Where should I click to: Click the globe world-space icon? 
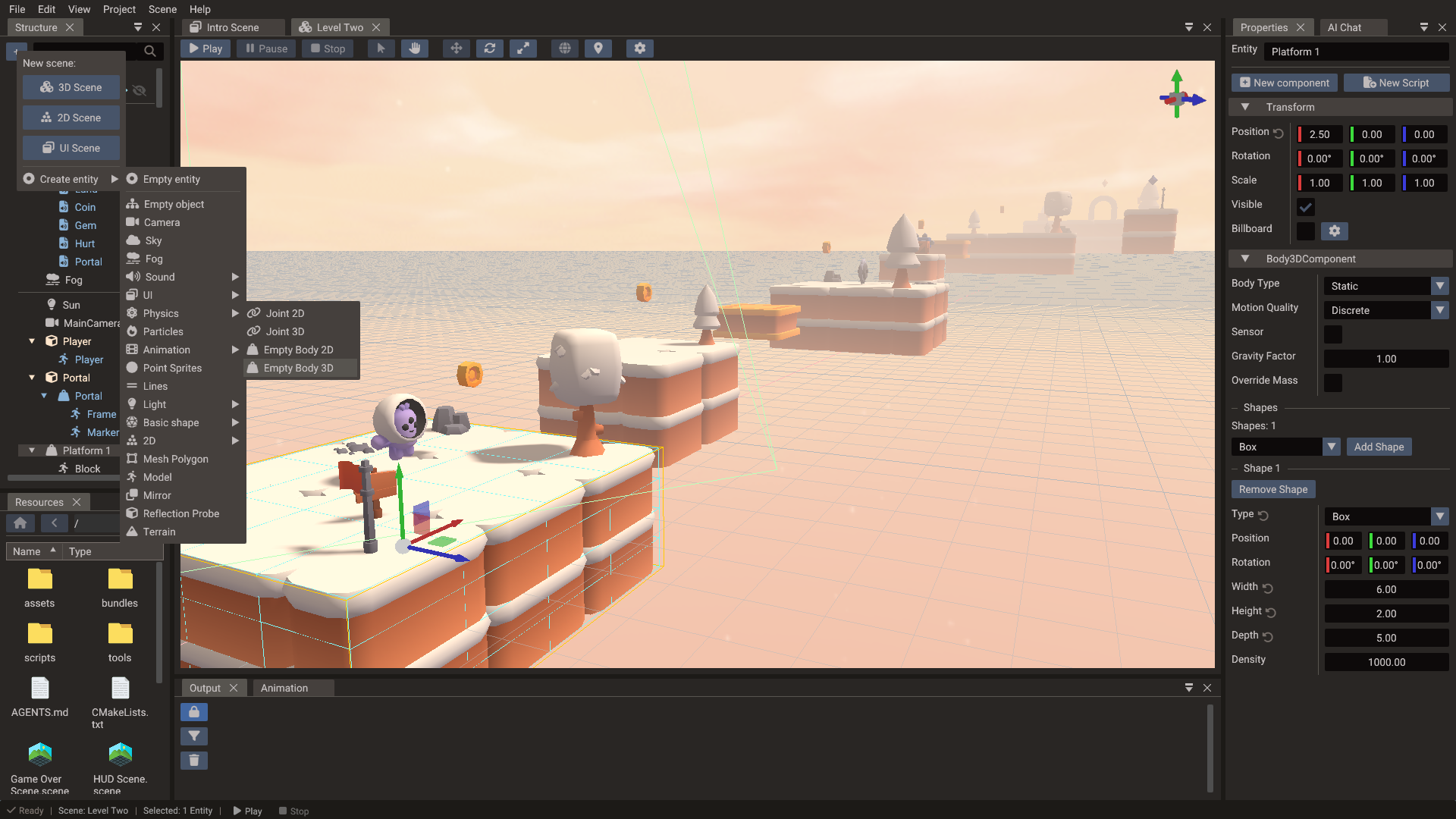tap(565, 49)
